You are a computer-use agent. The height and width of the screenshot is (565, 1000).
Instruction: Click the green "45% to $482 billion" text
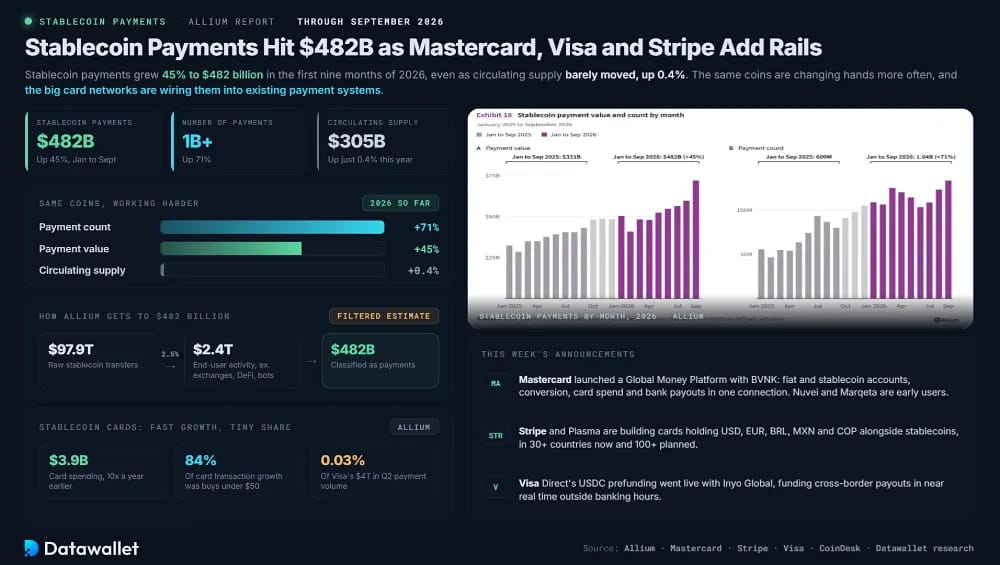tap(212, 75)
